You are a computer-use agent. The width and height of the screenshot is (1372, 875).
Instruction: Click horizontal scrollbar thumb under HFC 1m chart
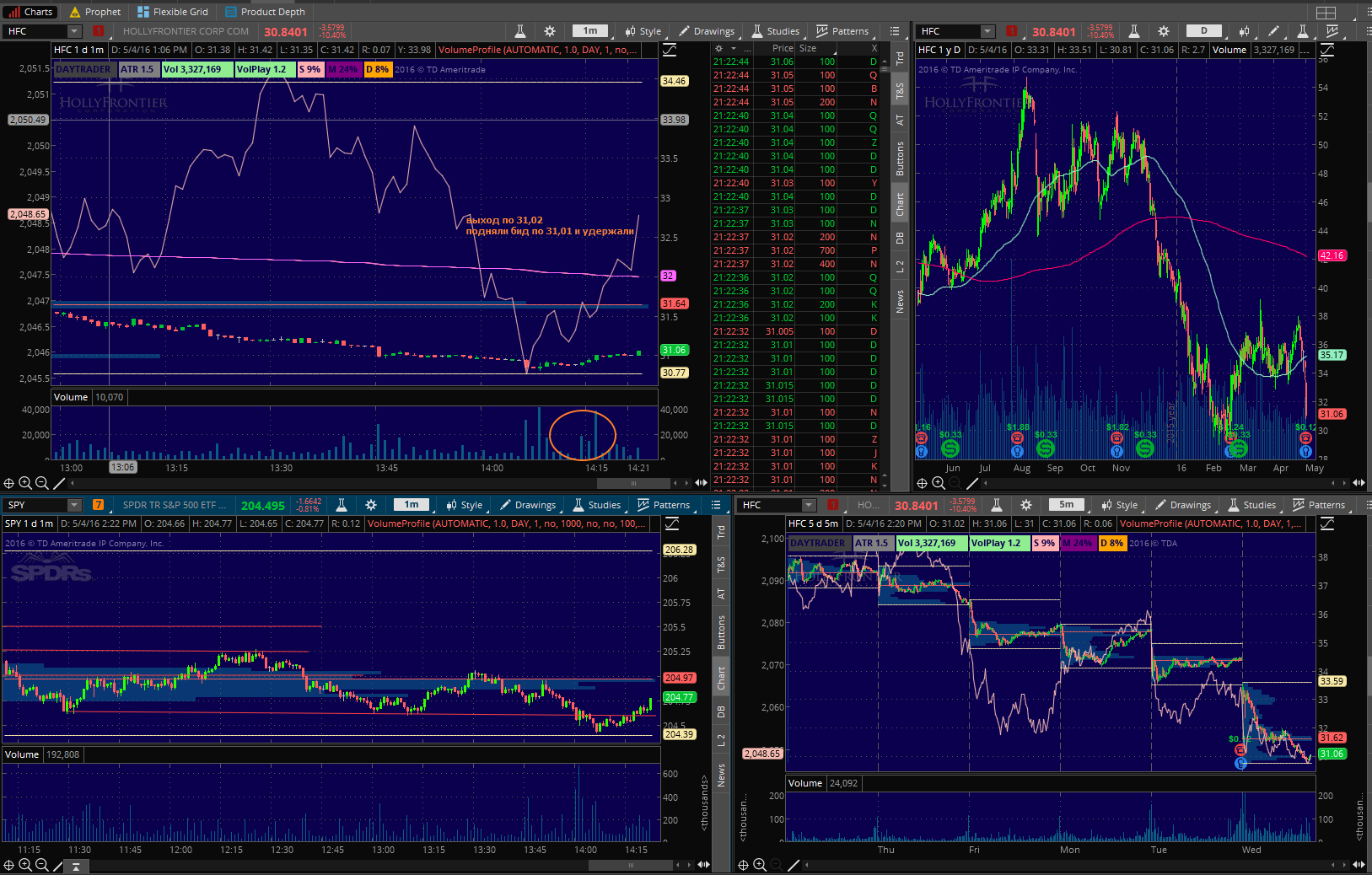point(633,483)
